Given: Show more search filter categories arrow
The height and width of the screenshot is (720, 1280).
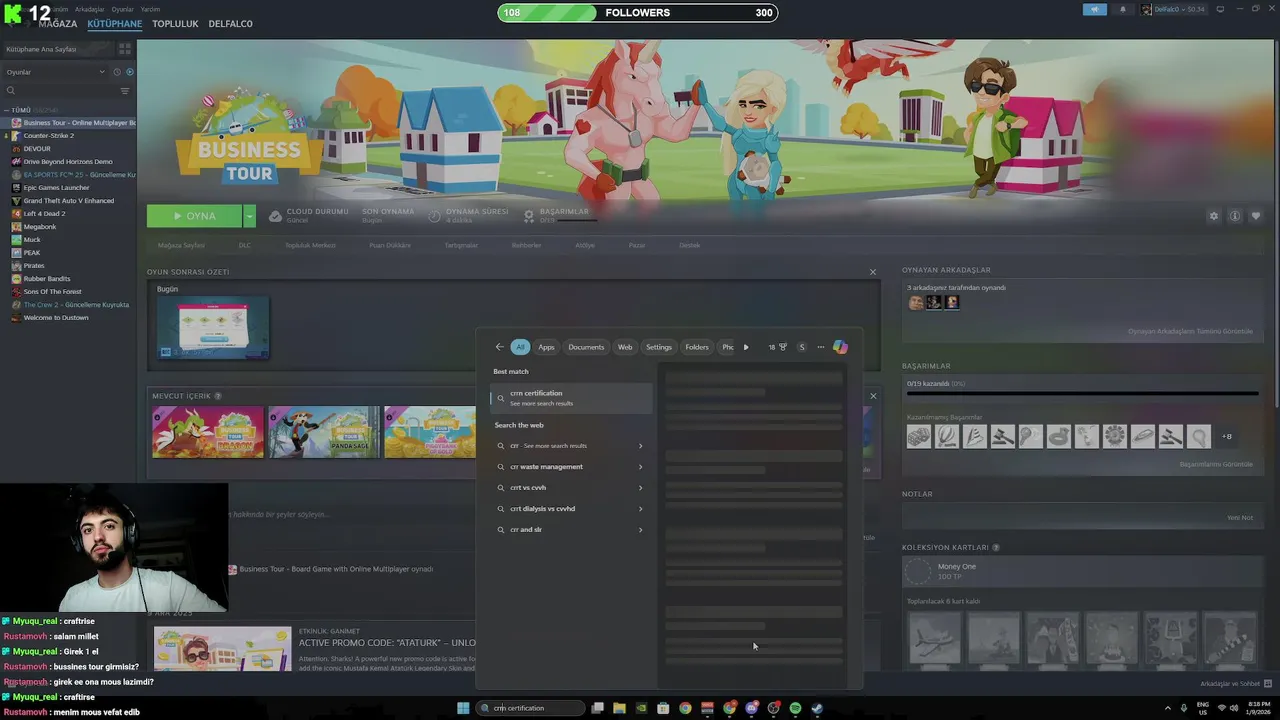Looking at the screenshot, I should tap(746, 347).
